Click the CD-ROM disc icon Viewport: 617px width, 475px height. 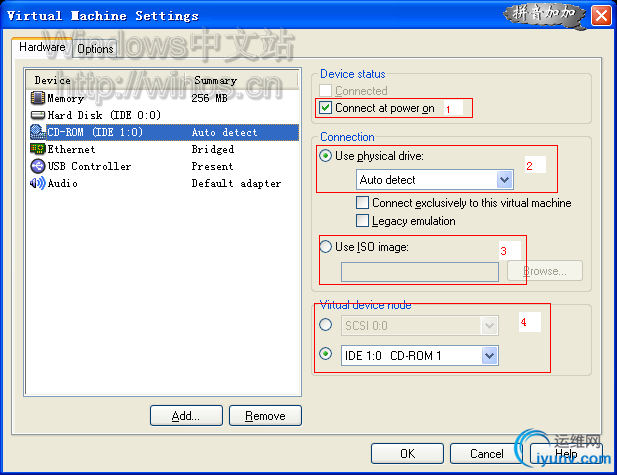(x=38, y=132)
